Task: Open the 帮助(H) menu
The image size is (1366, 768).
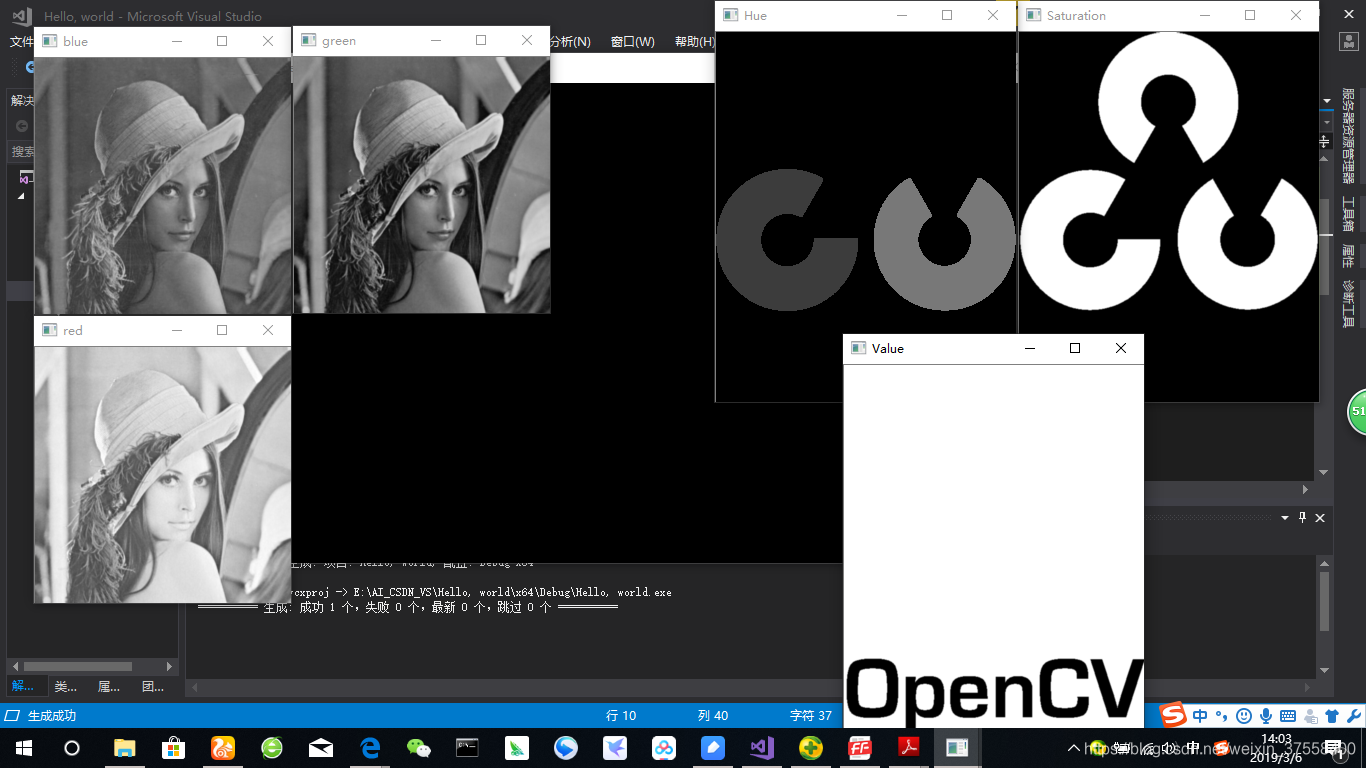Action: (694, 42)
